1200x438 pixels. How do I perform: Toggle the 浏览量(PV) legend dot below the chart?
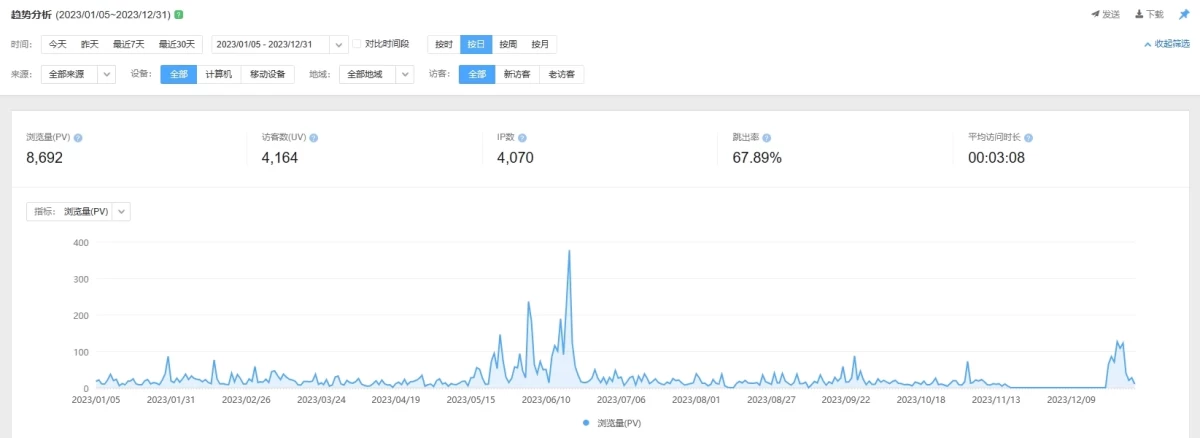pos(586,423)
